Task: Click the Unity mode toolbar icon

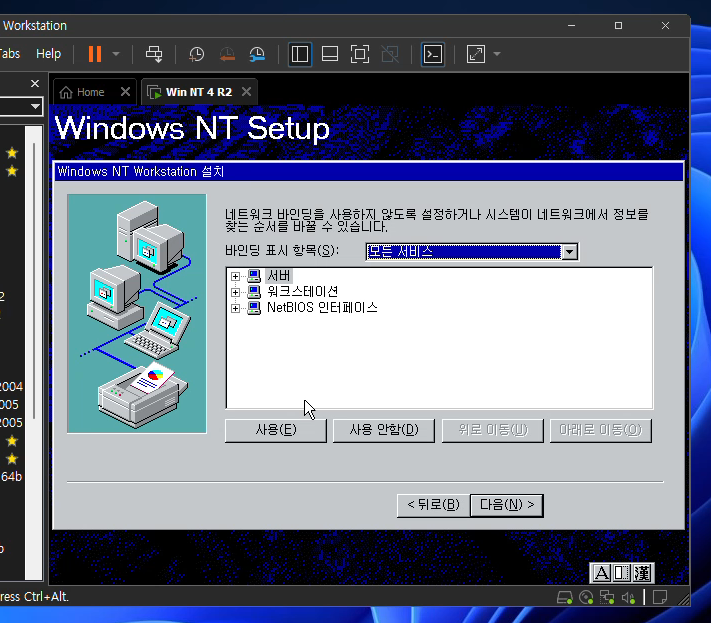Action: [x=390, y=54]
